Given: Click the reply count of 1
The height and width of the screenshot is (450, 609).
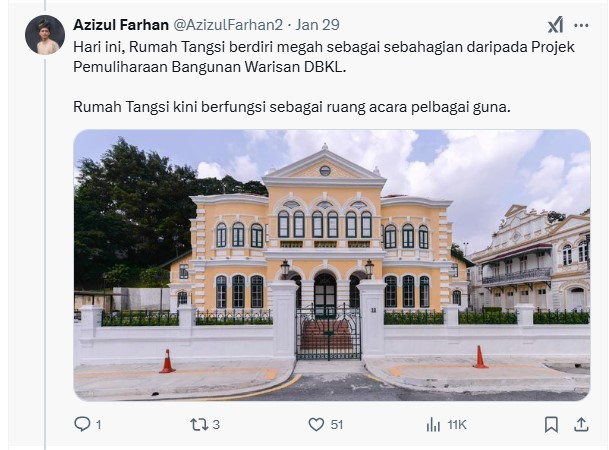Looking at the screenshot, I should 99,425.
